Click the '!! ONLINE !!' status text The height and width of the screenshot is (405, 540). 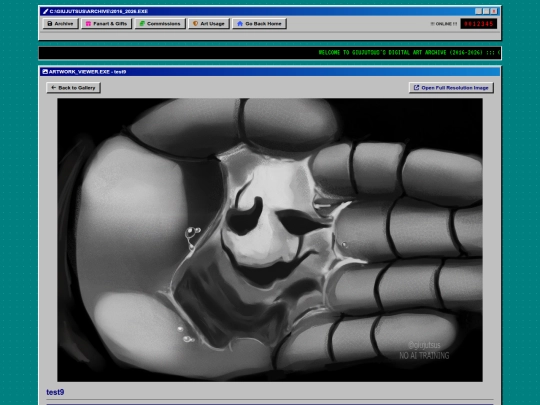click(x=444, y=24)
